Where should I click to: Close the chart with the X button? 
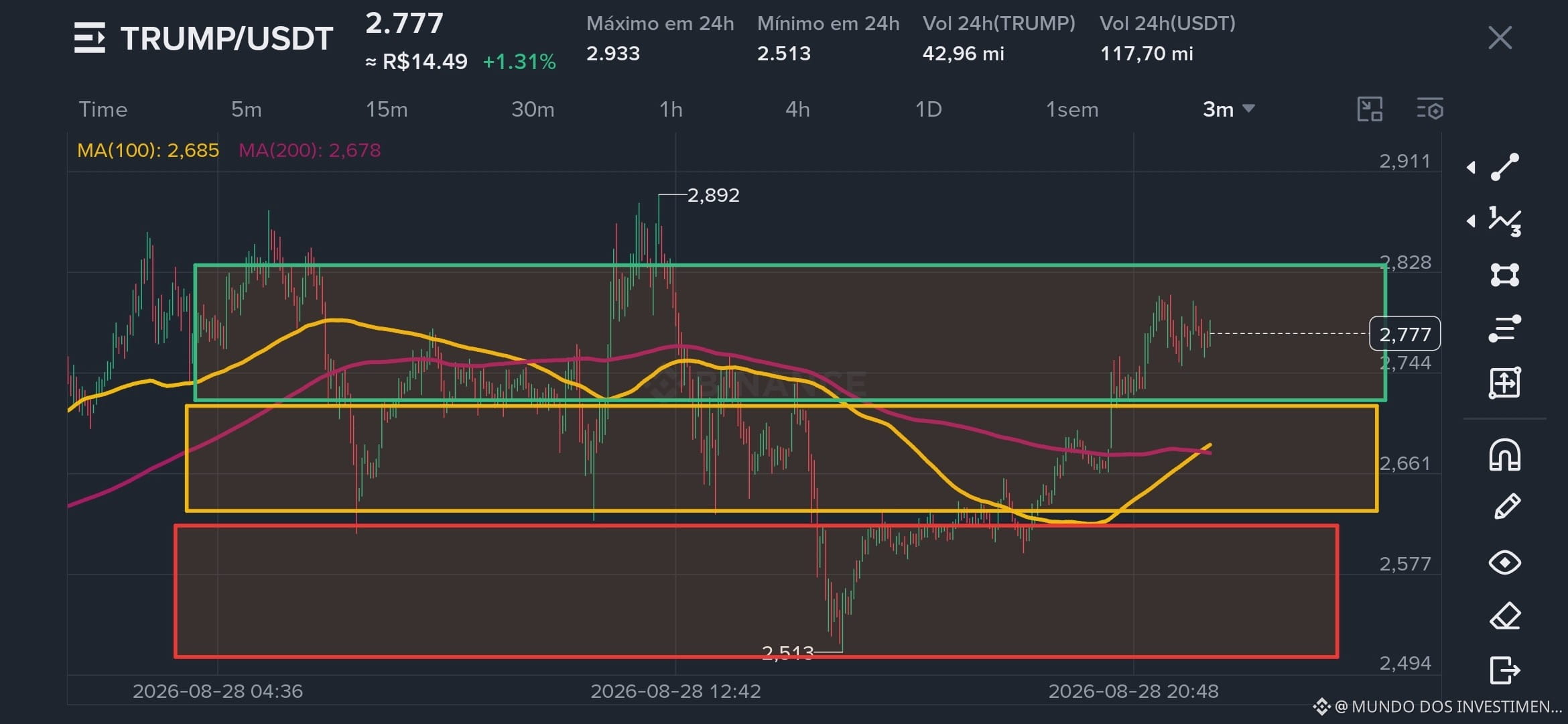coord(1500,38)
